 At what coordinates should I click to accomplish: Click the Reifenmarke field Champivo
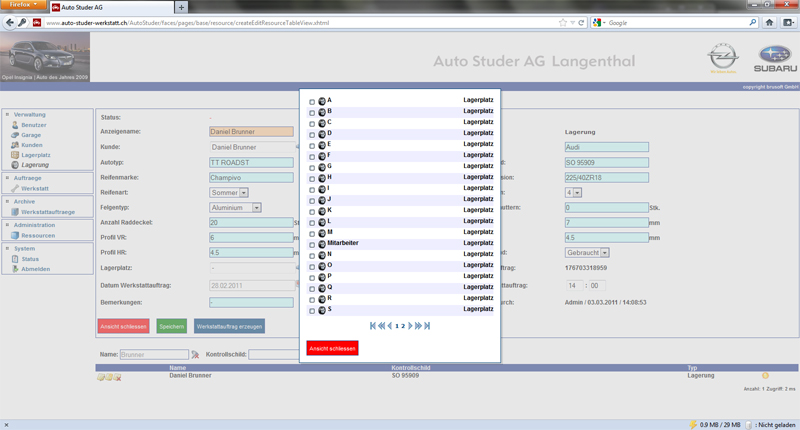click(x=252, y=178)
